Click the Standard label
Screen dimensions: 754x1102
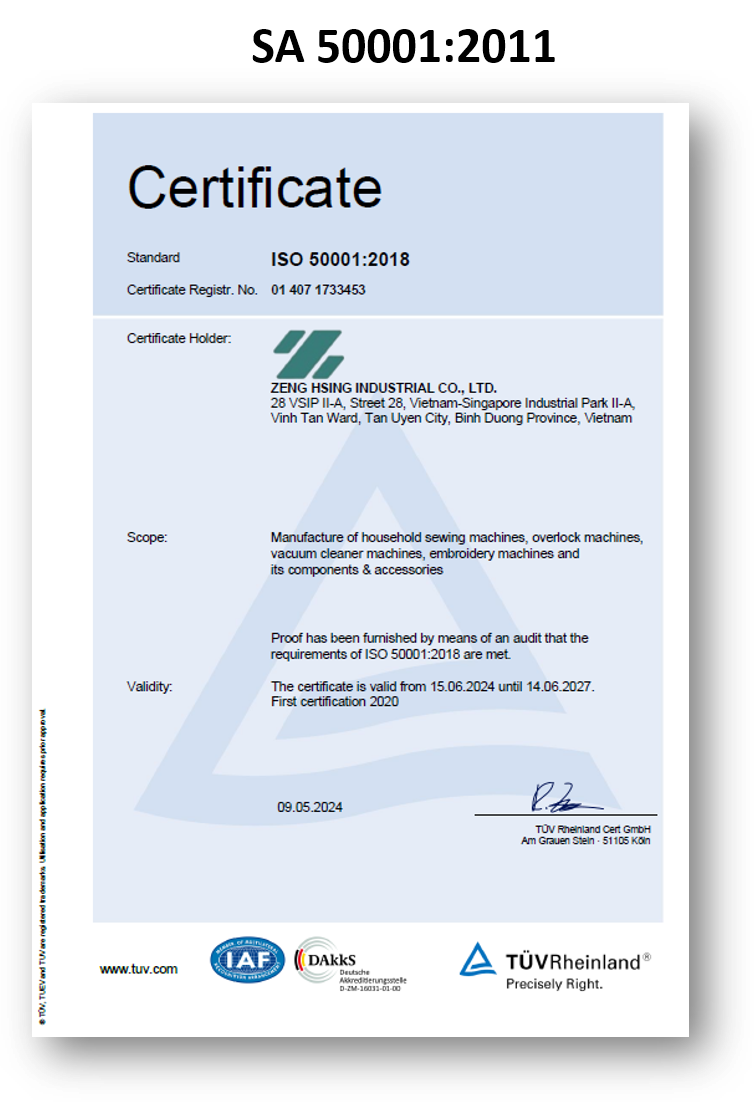tap(153, 258)
